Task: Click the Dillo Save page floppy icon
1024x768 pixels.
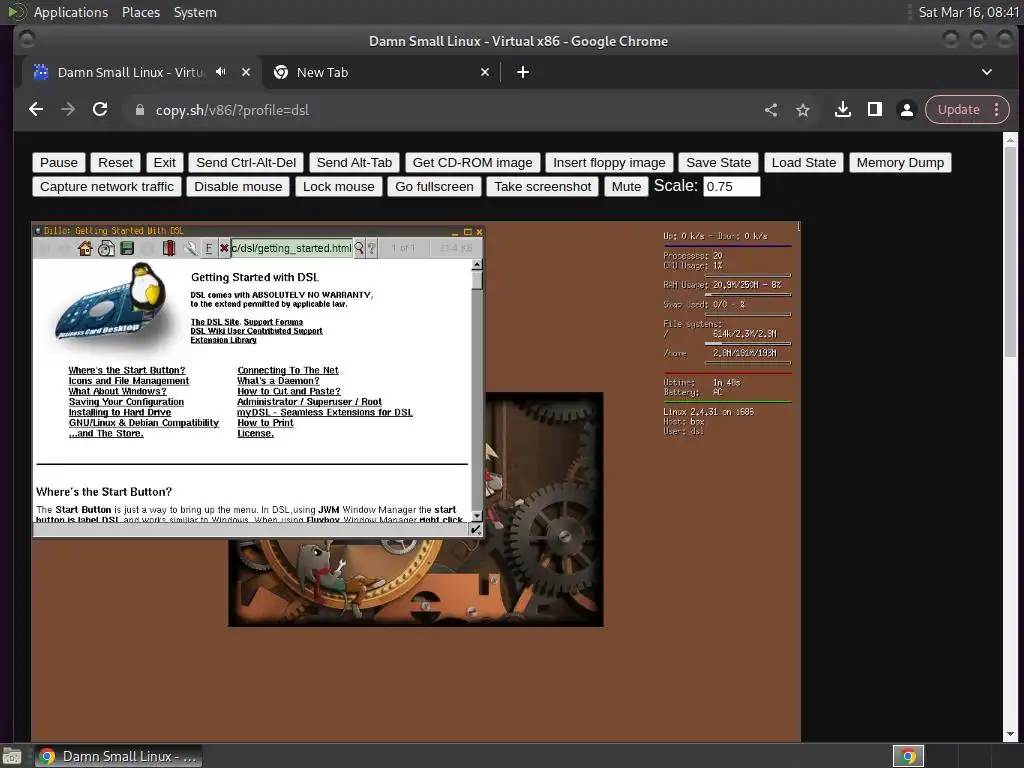Action: pyautogui.click(x=127, y=248)
